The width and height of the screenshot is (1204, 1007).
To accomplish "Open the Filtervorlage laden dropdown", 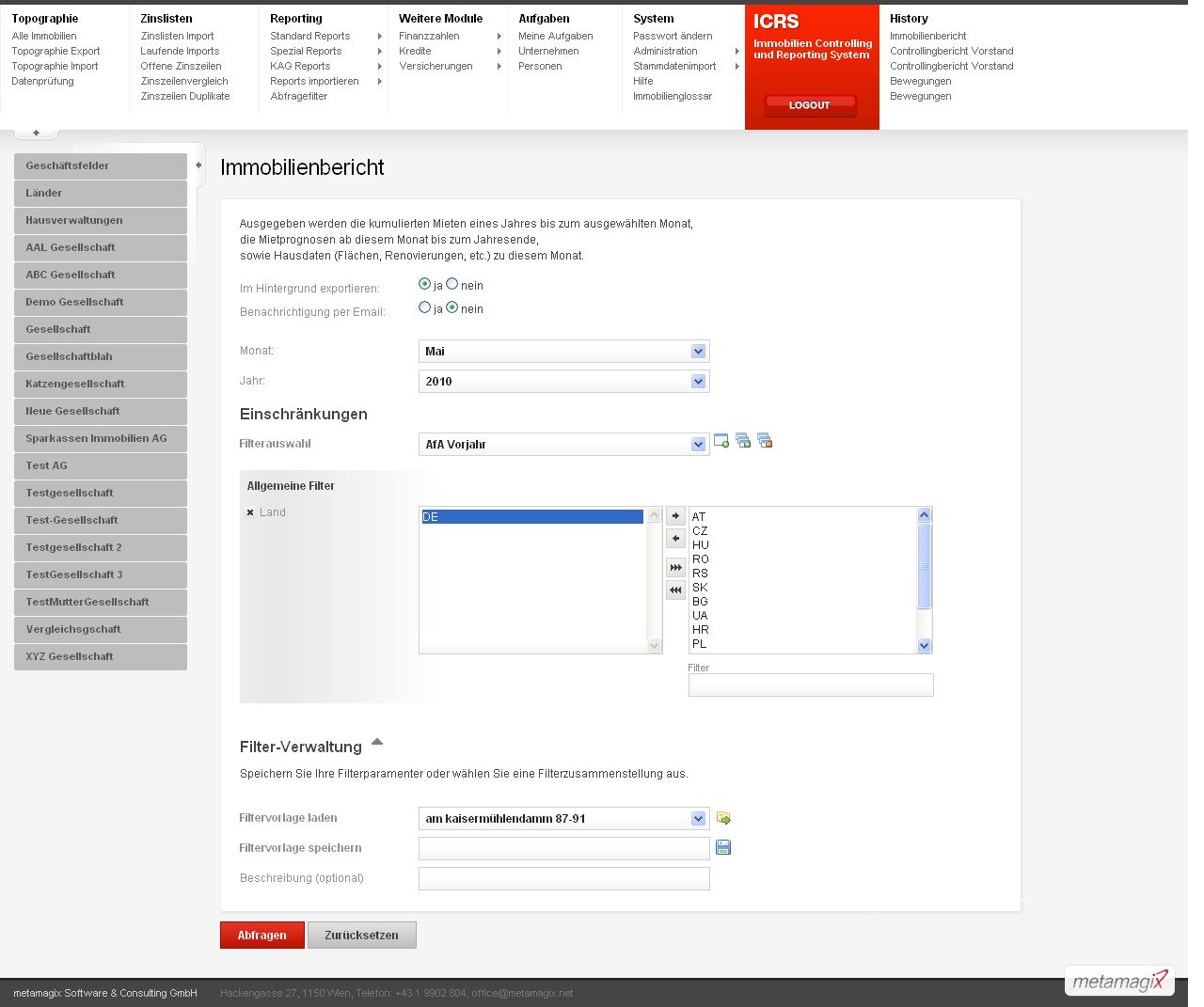I will coord(563,818).
